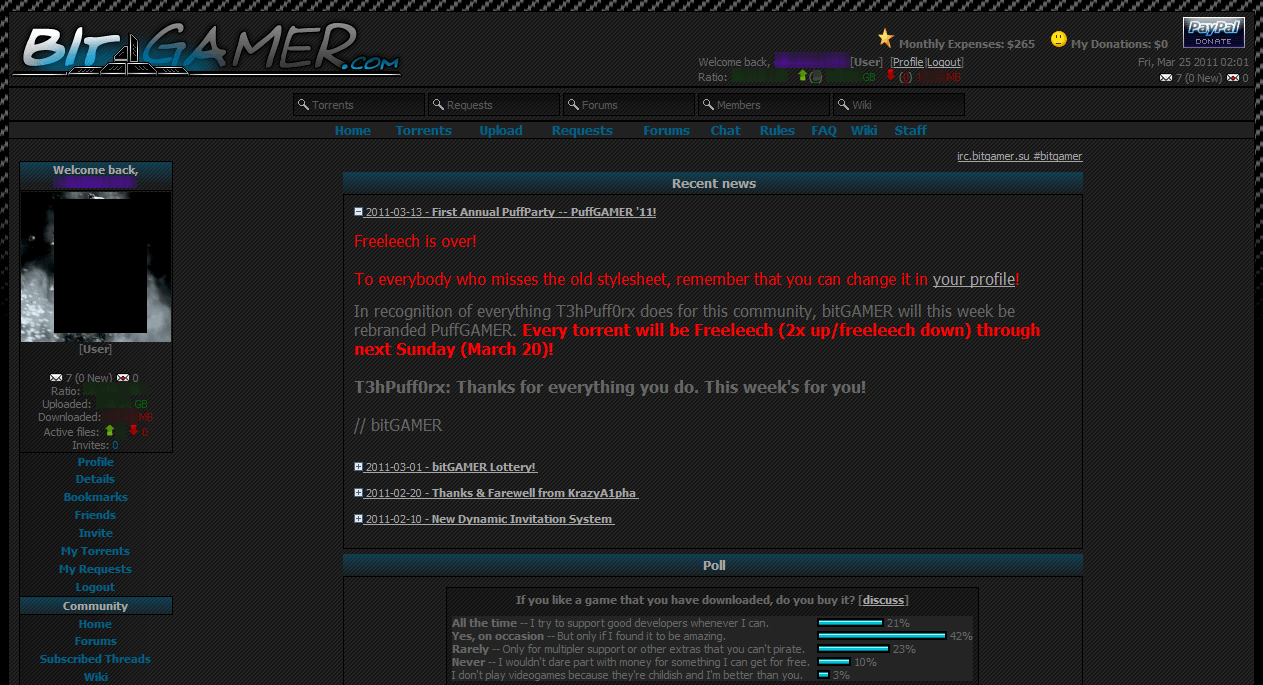Expand the bitGAMER Lottery news item

pyautogui.click(x=359, y=467)
